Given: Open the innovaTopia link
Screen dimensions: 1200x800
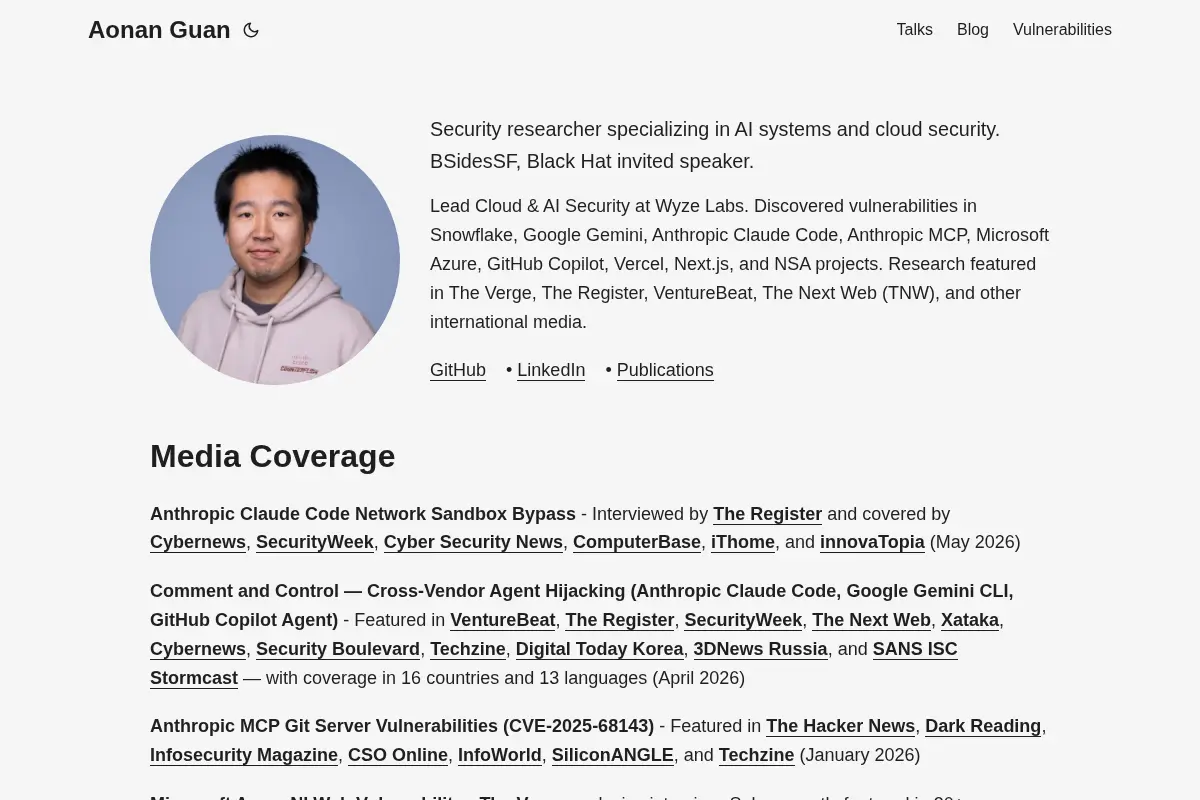Looking at the screenshot, I should pos(872,542).
